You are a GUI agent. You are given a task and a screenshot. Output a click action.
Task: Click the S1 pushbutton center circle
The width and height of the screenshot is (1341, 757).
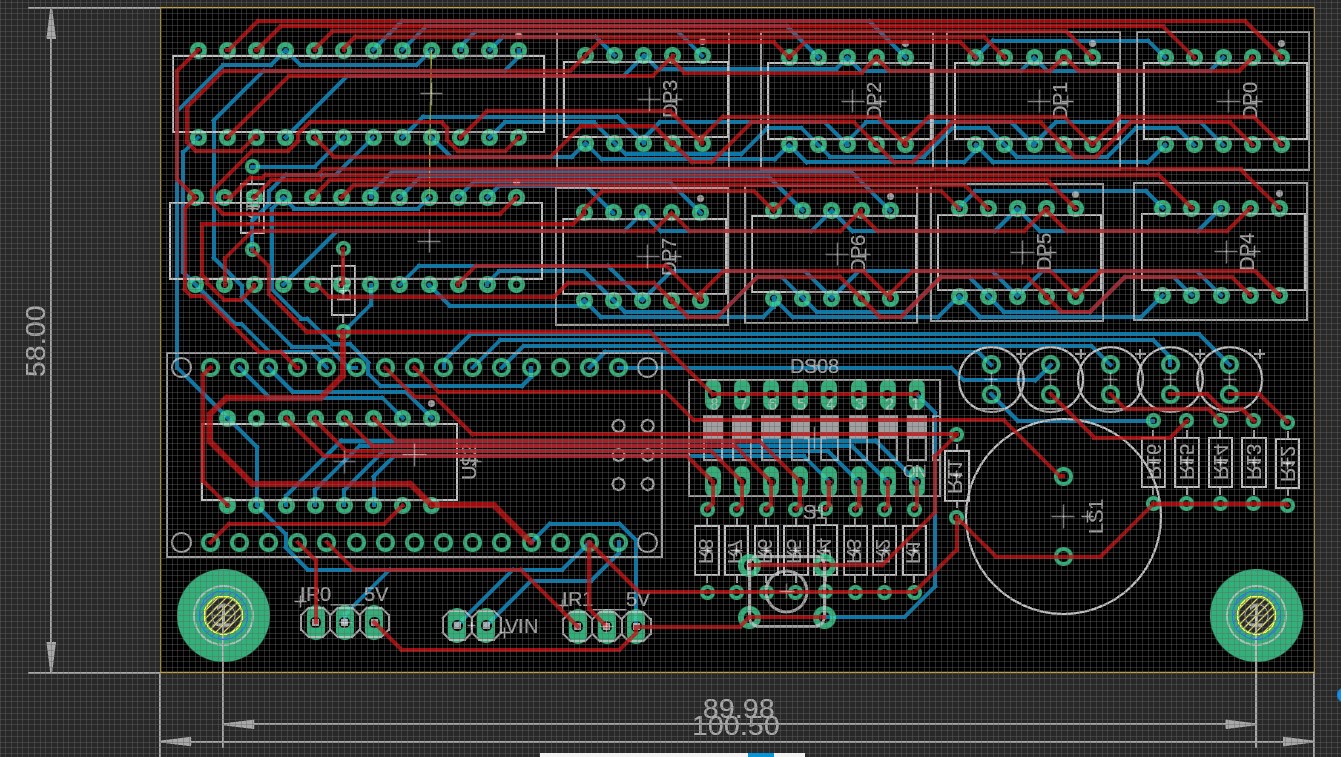(x=786, y=590)
